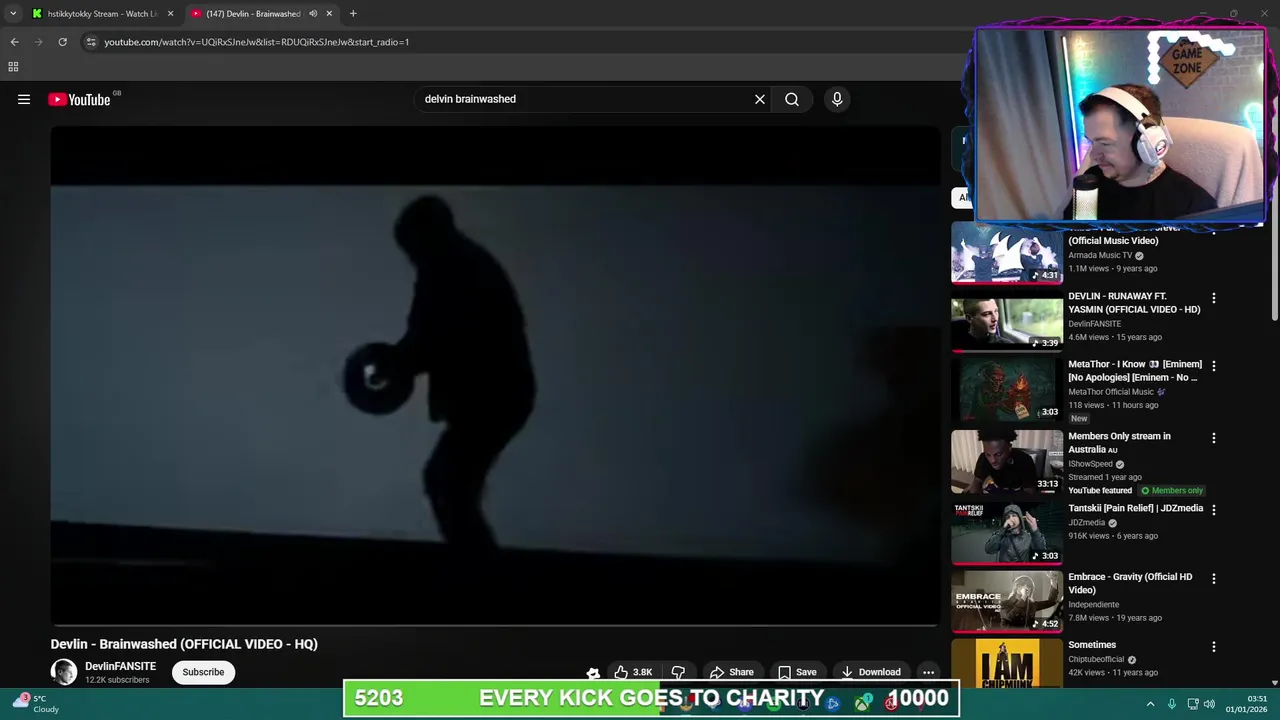The width and height of the screenshot is (1280, 720).
Task: Open the Xbox icon on taskbar
Action: (862, 703)
